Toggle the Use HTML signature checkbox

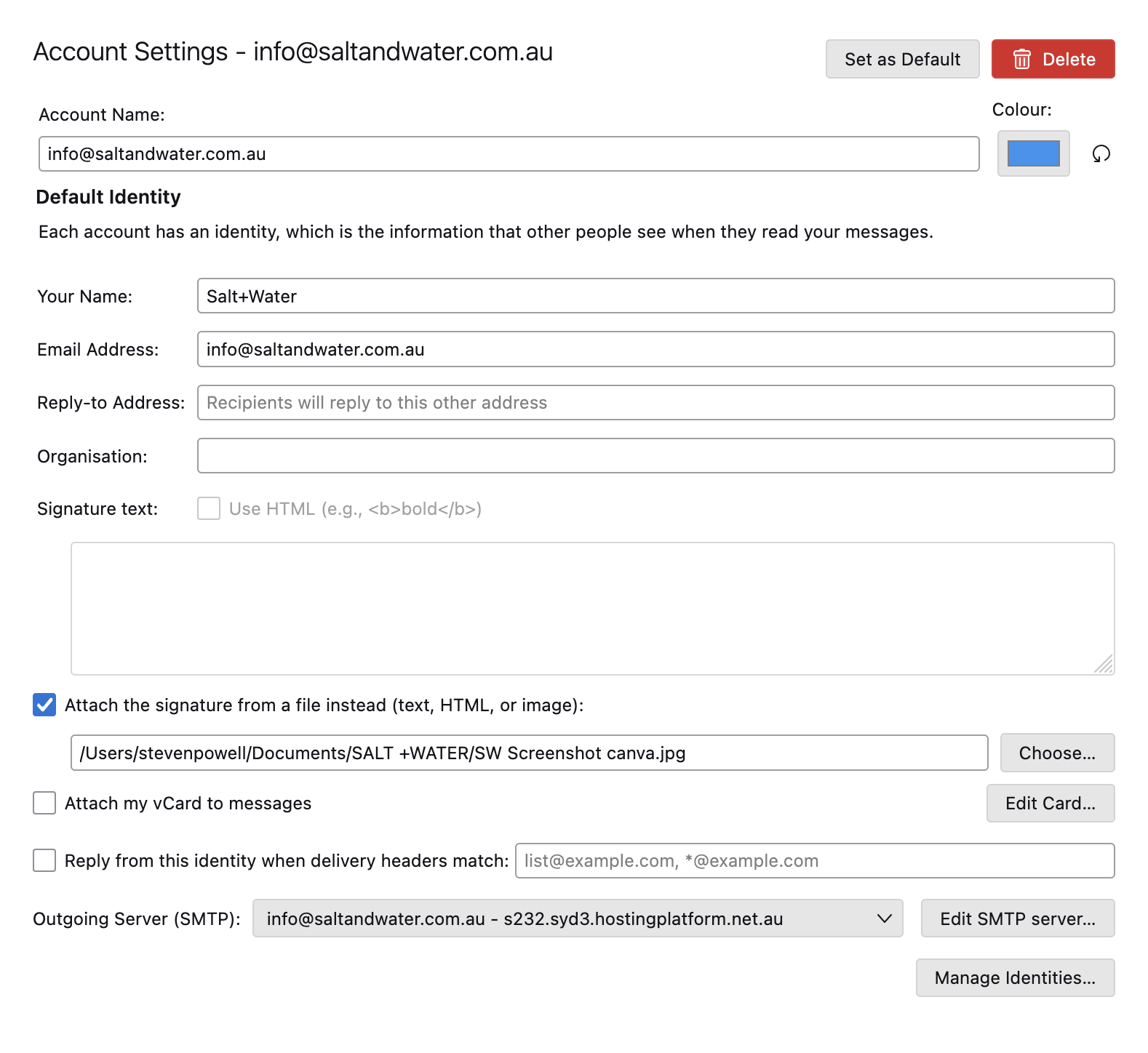pyautogui.click(x=209, y=508)
